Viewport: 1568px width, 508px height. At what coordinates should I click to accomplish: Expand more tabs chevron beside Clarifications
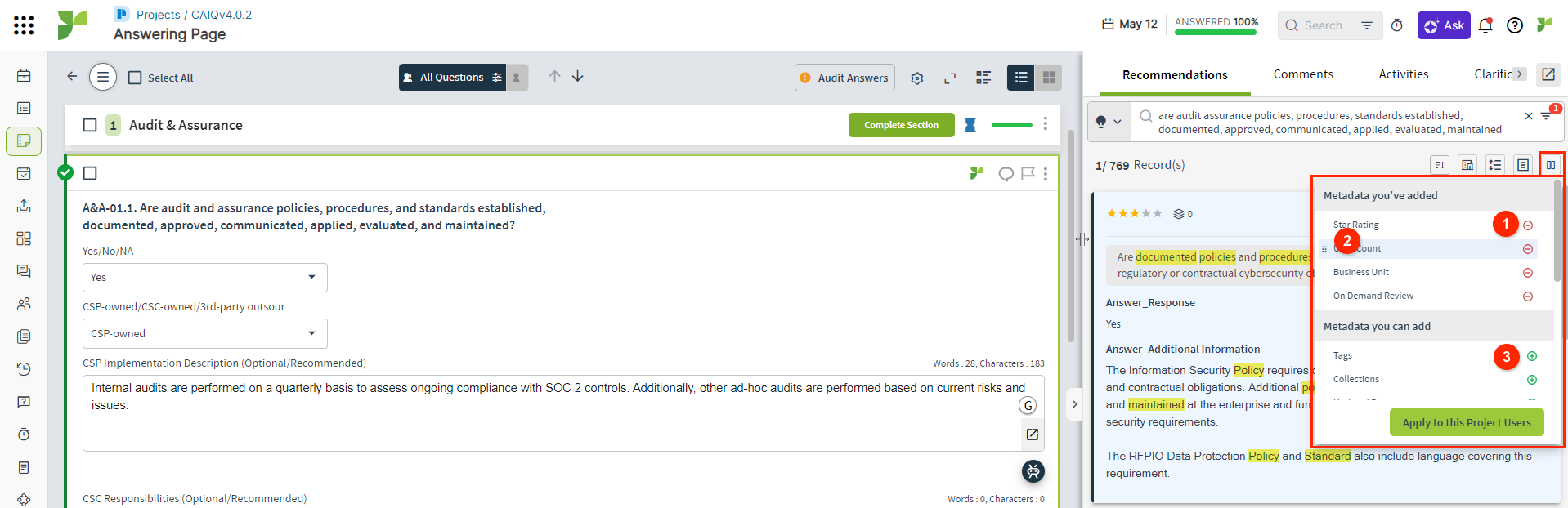click(x=1519, y=74)
